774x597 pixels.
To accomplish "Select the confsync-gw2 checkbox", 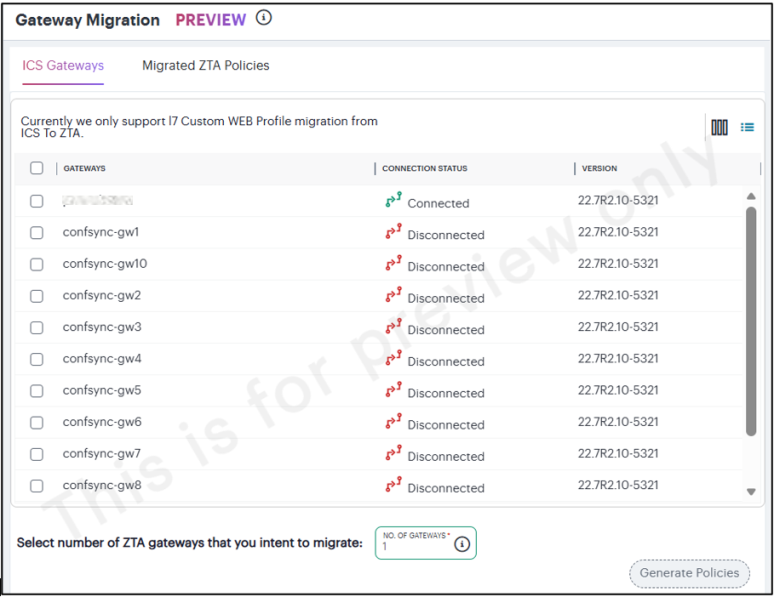I will click(x=37, y=296).
